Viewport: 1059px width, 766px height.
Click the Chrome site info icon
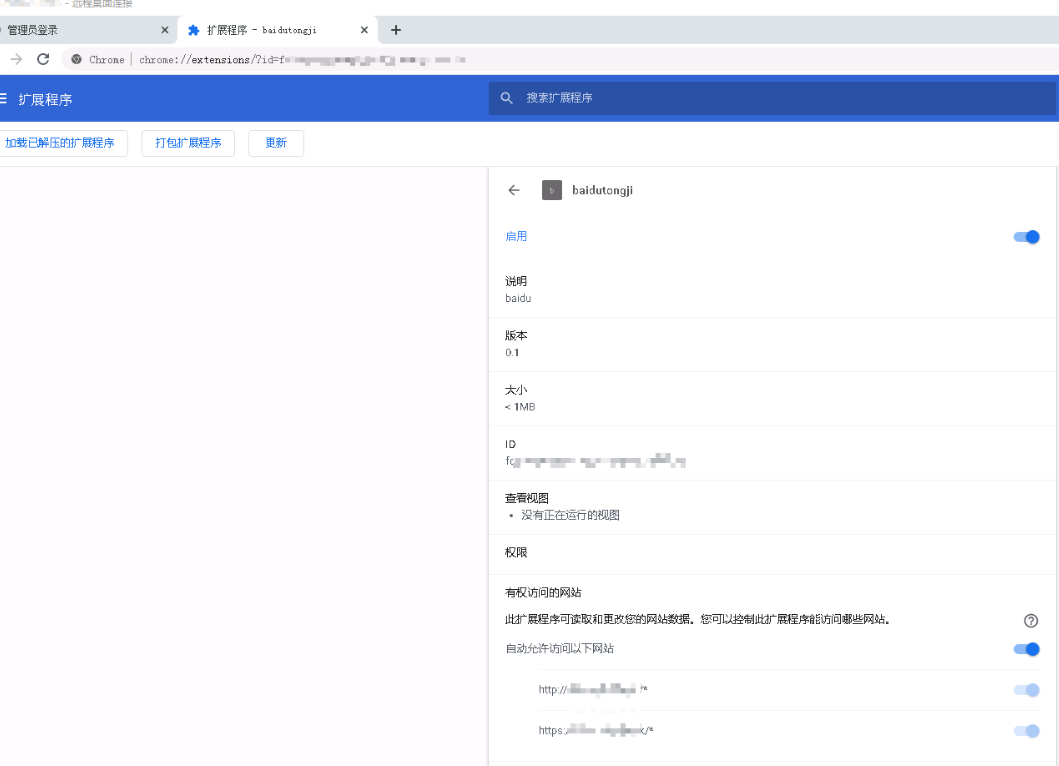click(76, 59)
